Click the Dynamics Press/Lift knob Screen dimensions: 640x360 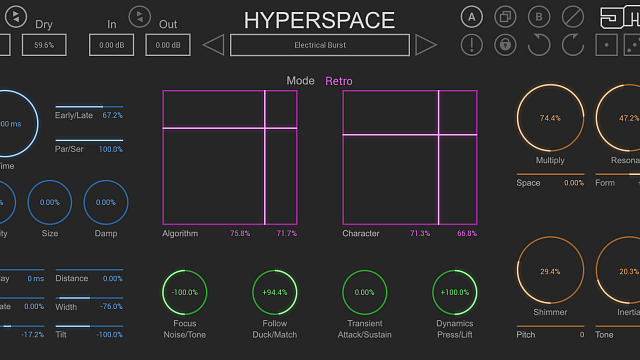(x=455, y=292)
